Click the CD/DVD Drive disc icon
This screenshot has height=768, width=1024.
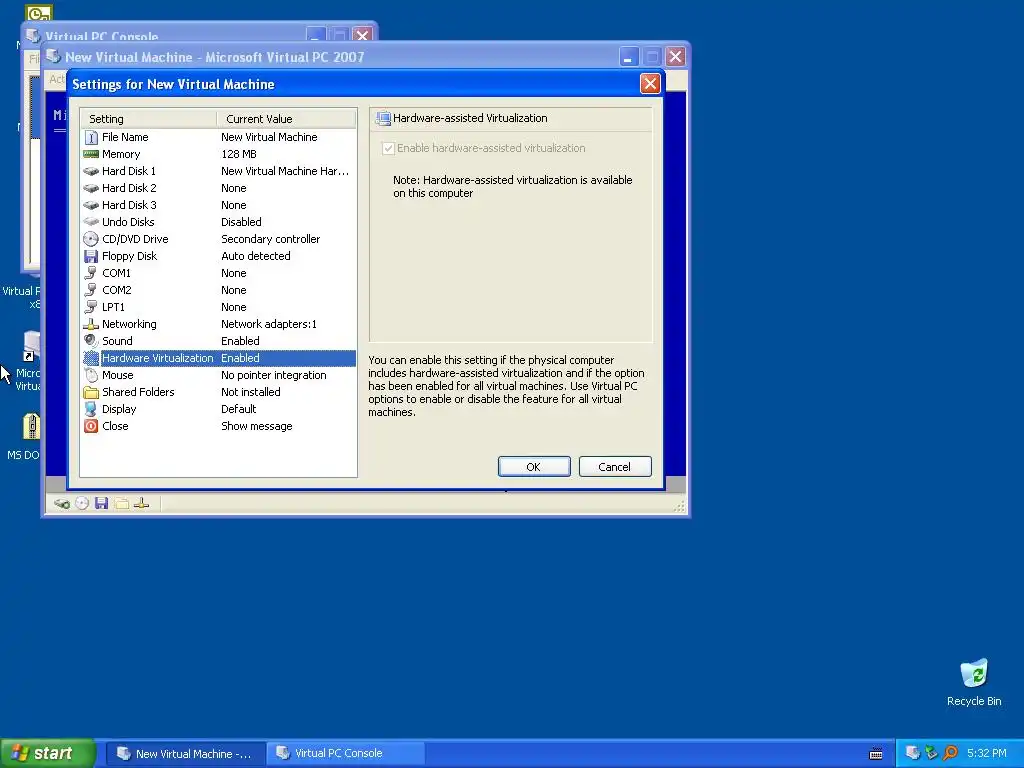[91, 239]
